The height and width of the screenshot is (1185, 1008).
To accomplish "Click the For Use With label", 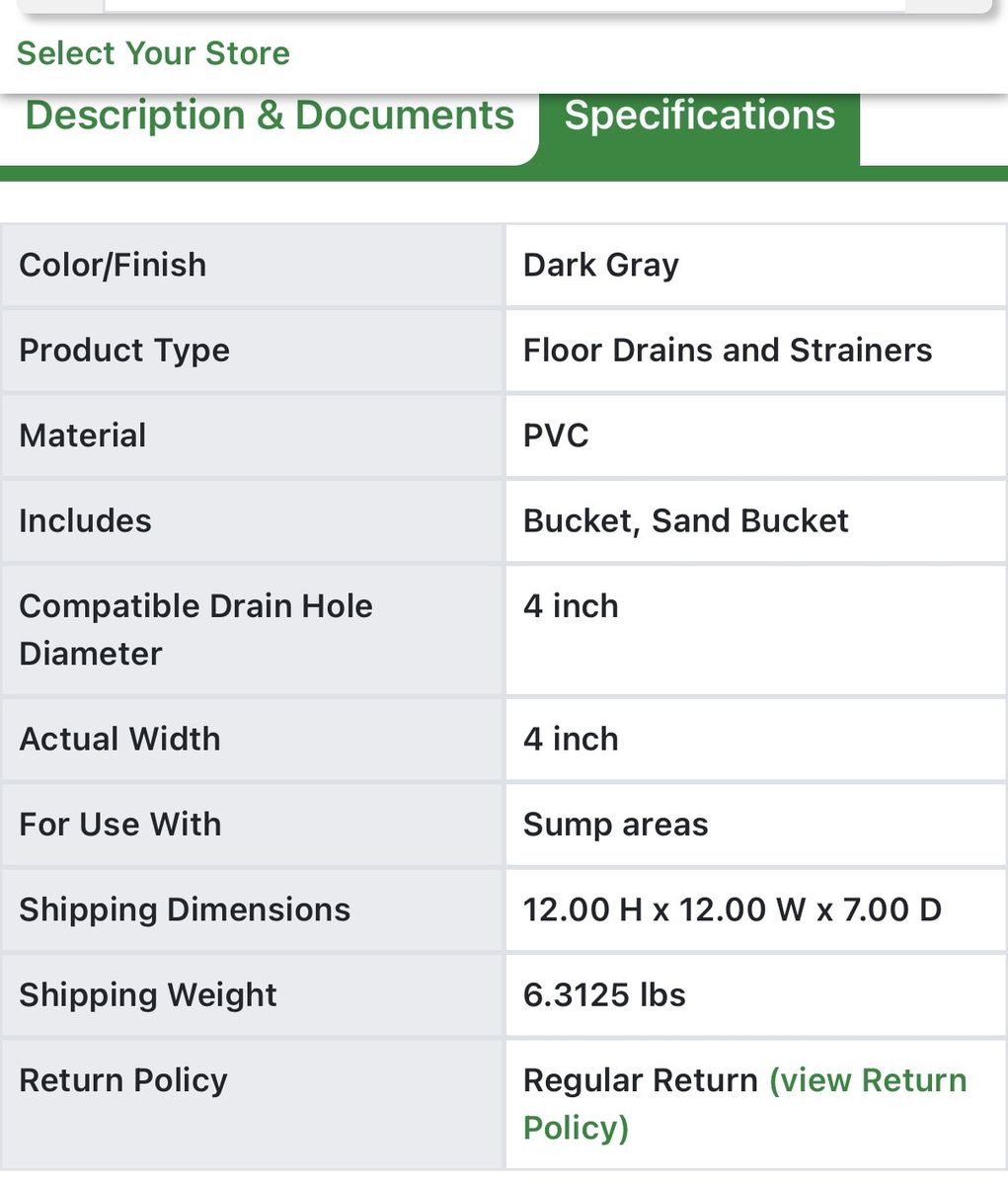I will pos(119,825).
